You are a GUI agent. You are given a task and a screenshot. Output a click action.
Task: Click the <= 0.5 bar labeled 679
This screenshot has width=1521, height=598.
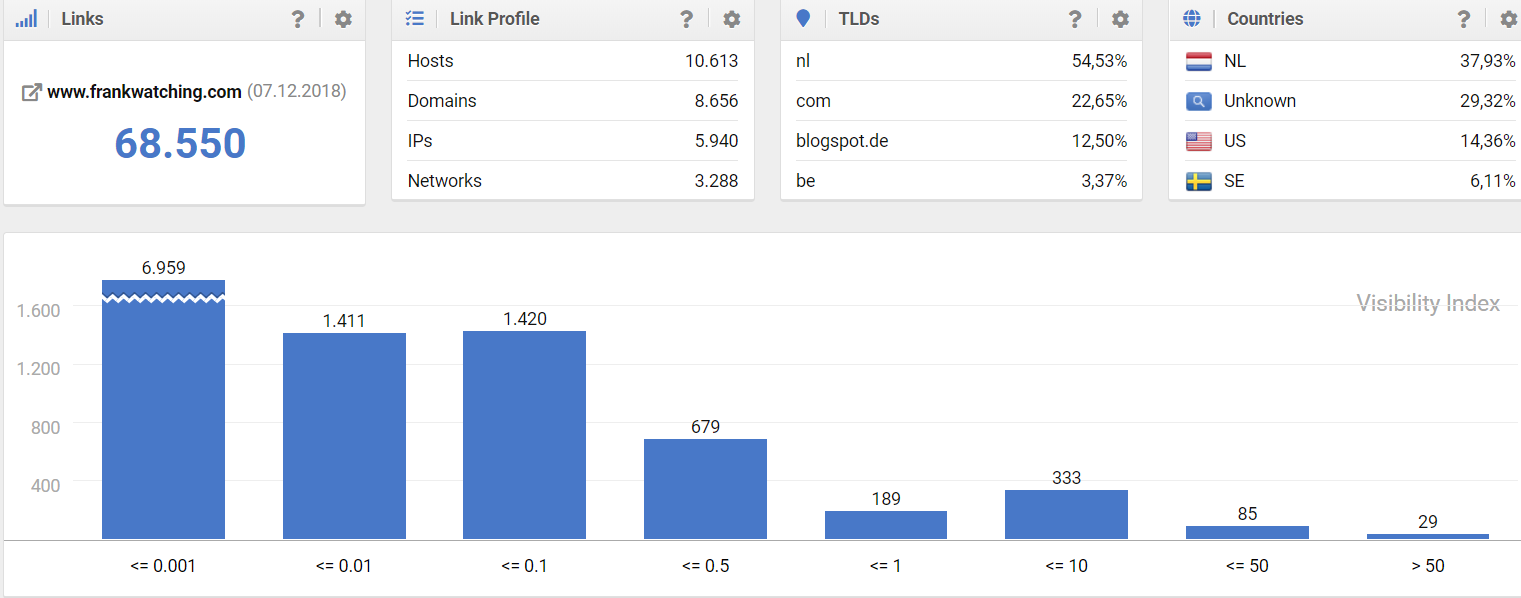coord(705,489)
